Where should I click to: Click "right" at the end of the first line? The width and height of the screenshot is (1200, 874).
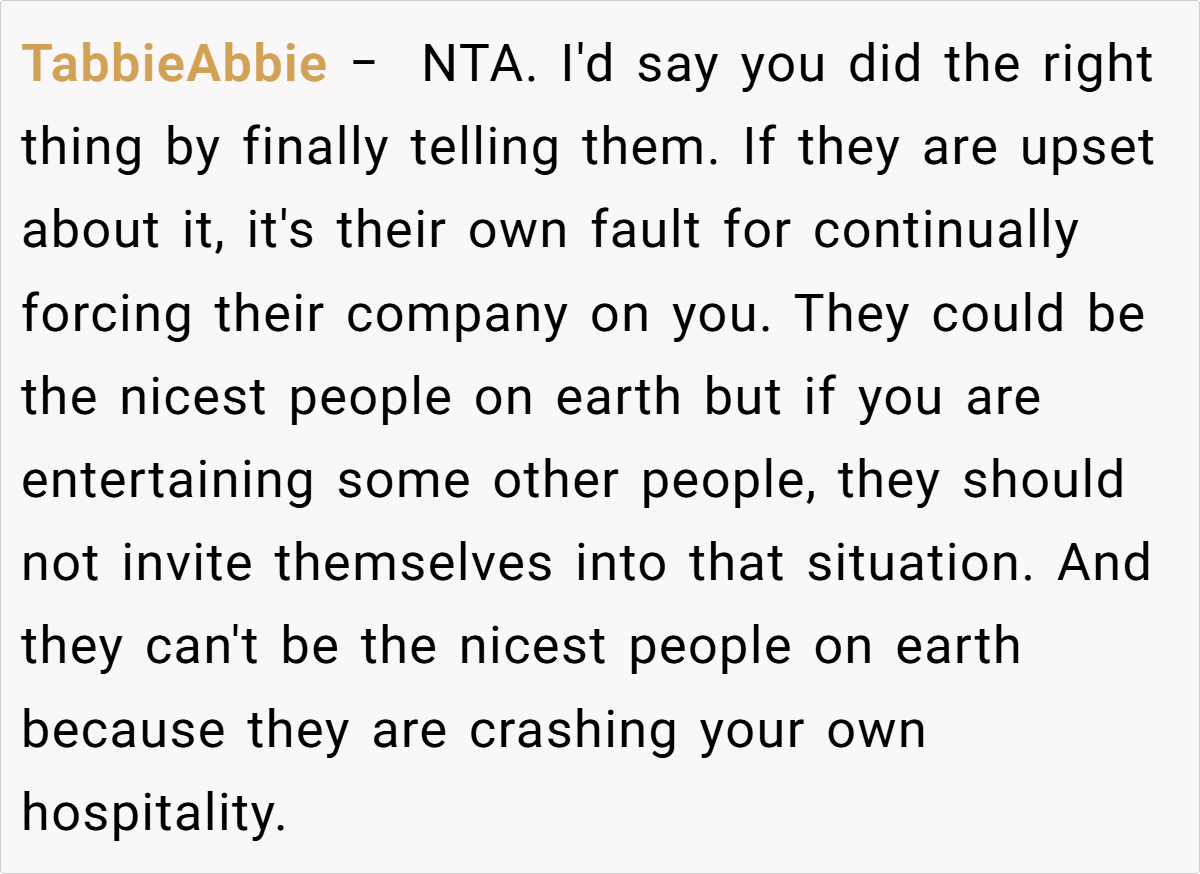click(1098, 65)
